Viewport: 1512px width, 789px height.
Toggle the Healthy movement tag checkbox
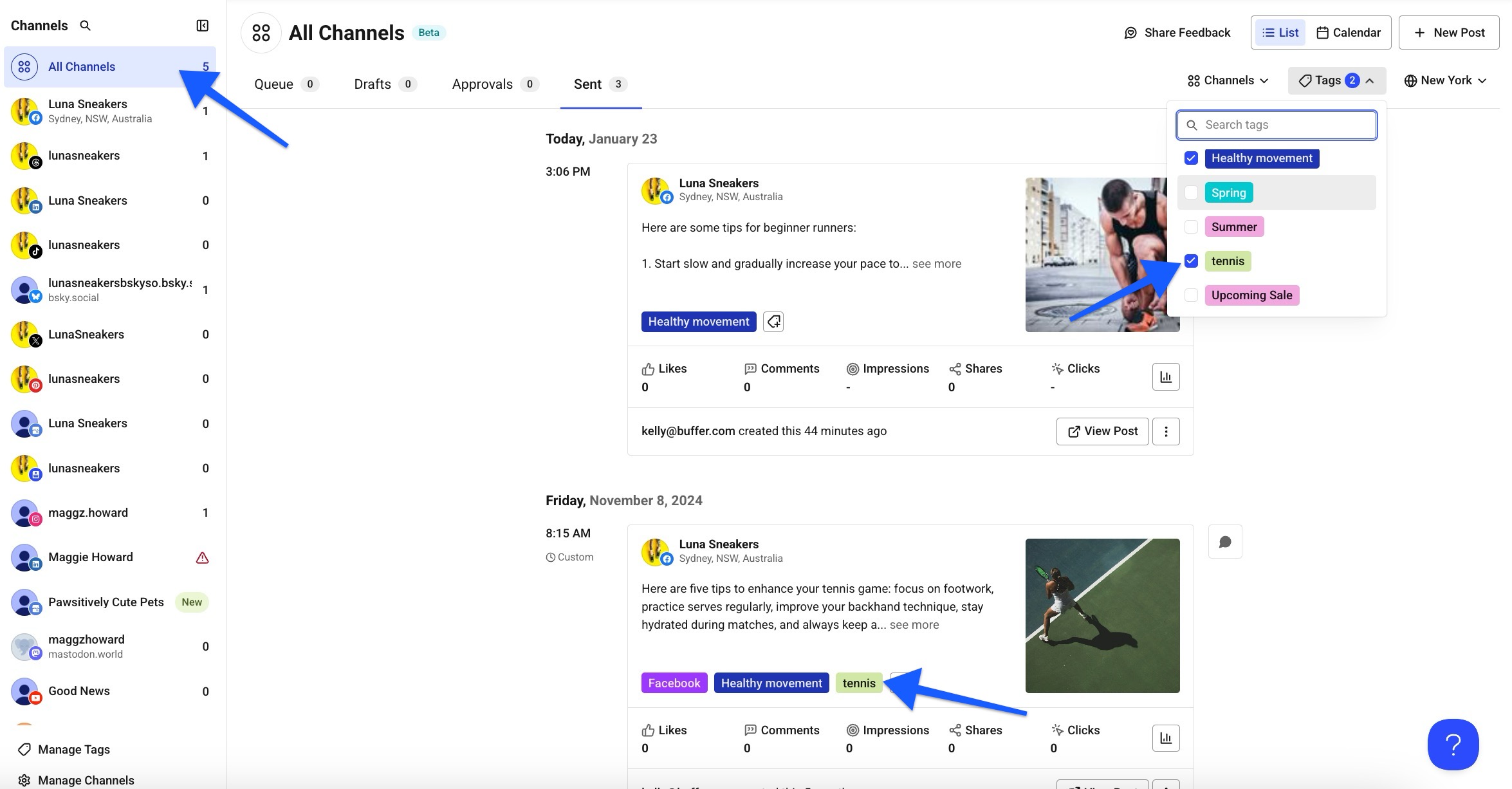[1191, 158]
